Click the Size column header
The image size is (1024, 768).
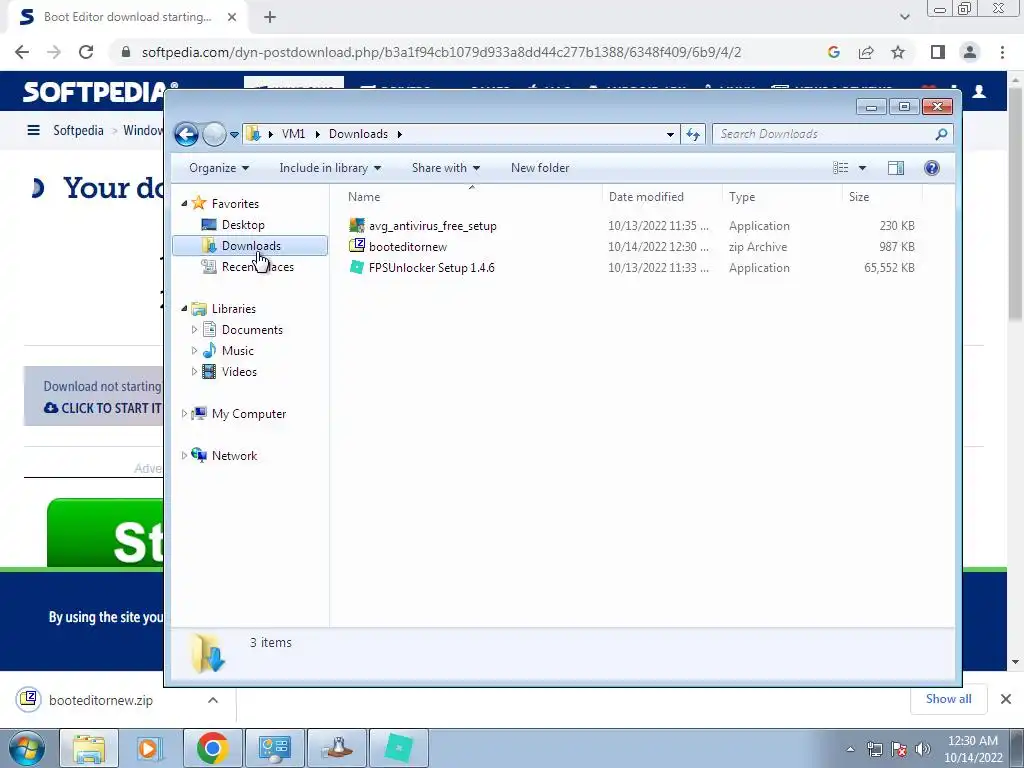[x=859, y=197]
